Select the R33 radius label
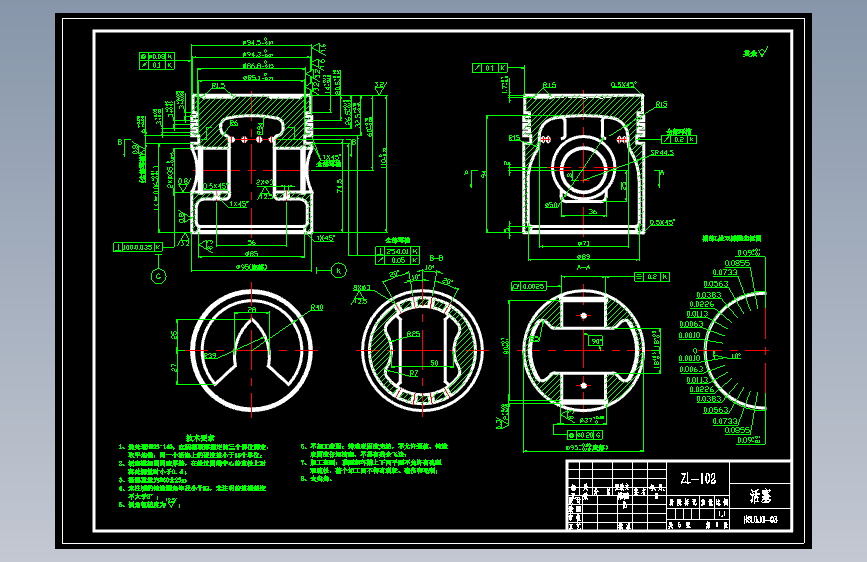 tap(211, 356)
